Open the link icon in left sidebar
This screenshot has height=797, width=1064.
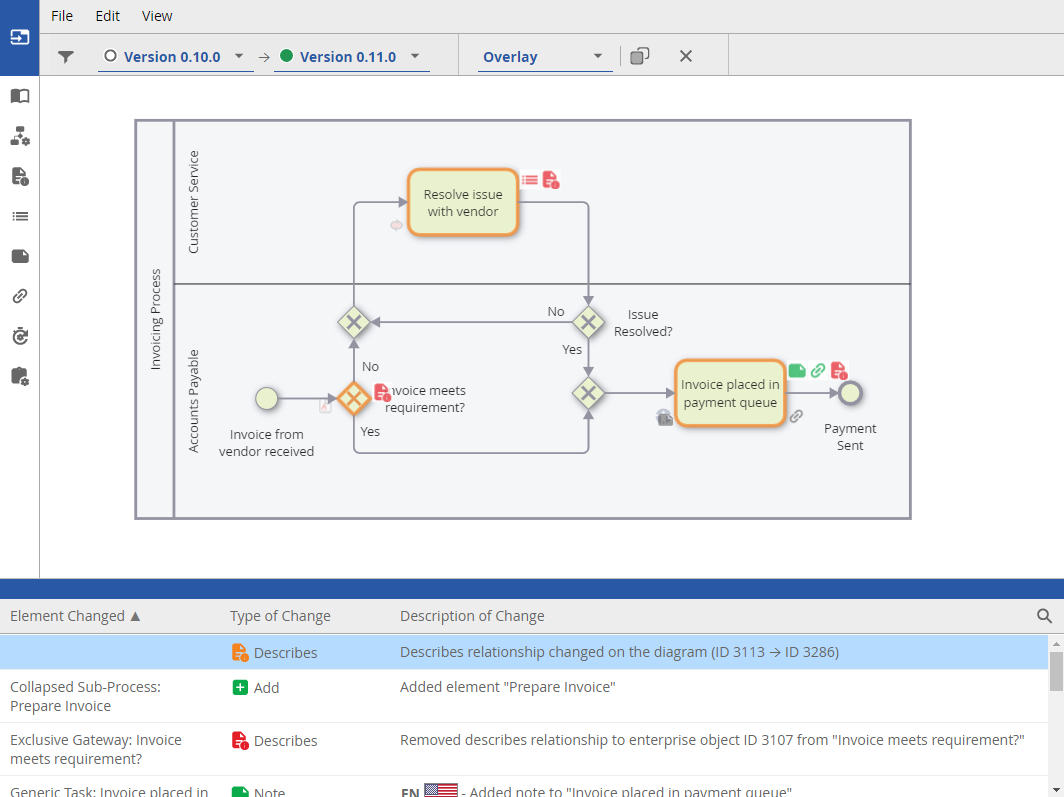[20, 296]
